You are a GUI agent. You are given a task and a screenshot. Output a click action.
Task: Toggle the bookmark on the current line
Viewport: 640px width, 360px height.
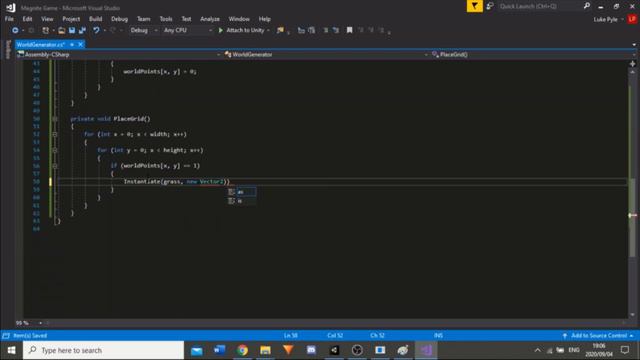pyautogui.click(x=349, y=30)
